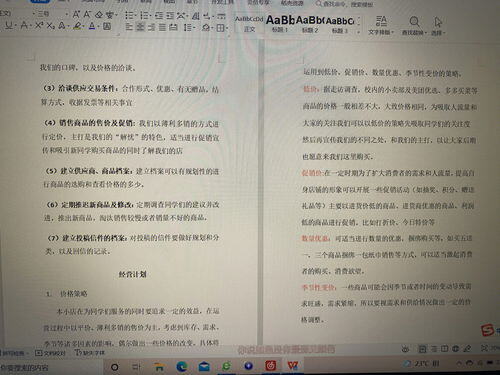Open Mail app from taskbar
500x375 pixels.
[204, 367]
